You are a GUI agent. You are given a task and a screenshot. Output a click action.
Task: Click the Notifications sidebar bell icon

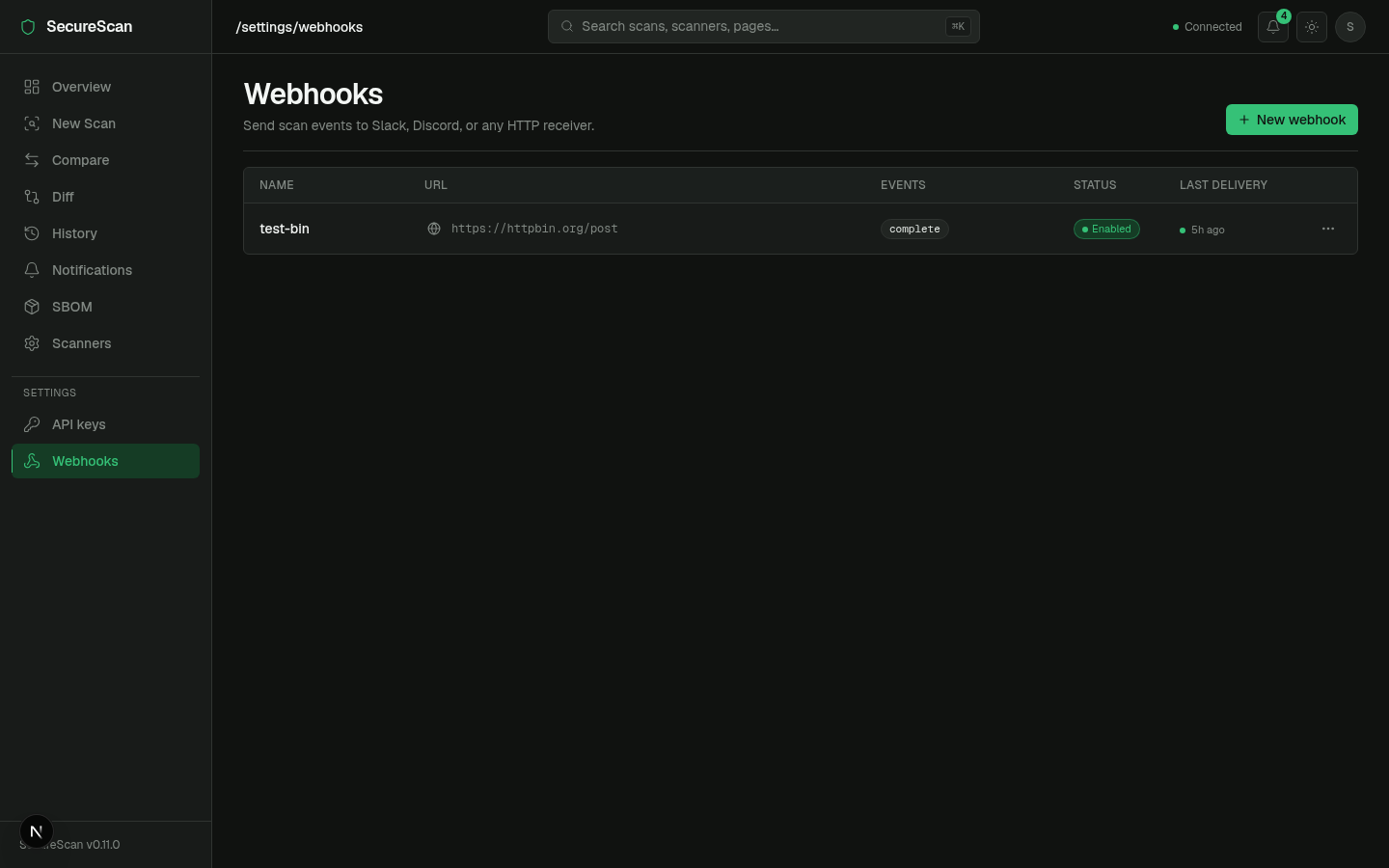(32, 270)
